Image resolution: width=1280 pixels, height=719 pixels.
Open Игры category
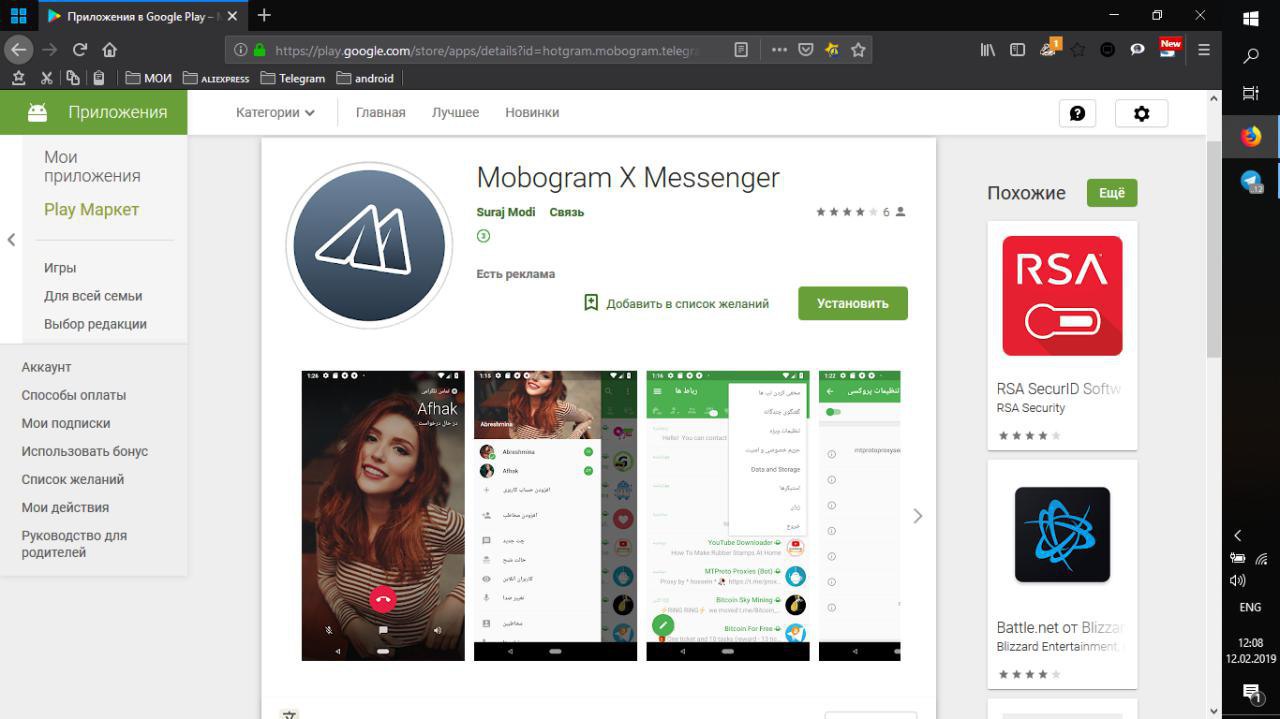[x=60, y=268]
